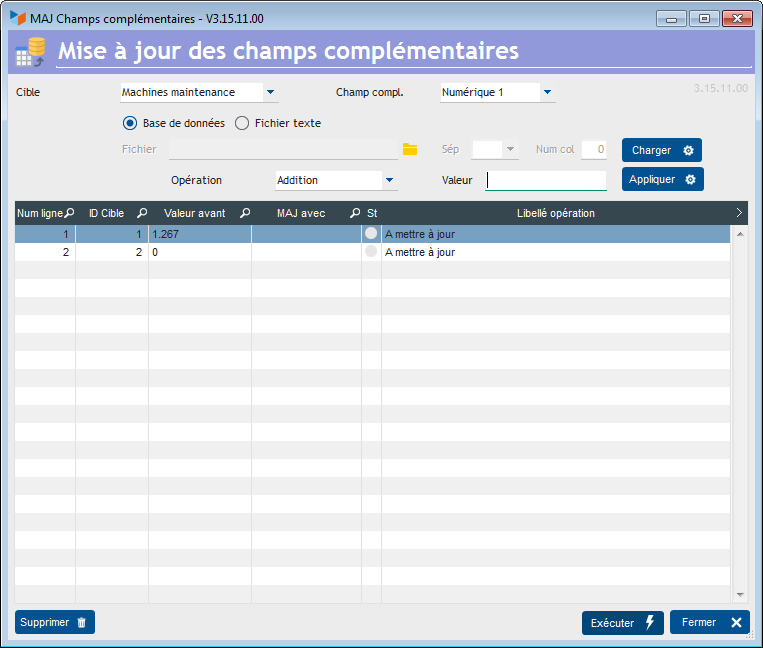Select the Fichier texte radio option
763x648 pixels.
(x=242, y=123)
